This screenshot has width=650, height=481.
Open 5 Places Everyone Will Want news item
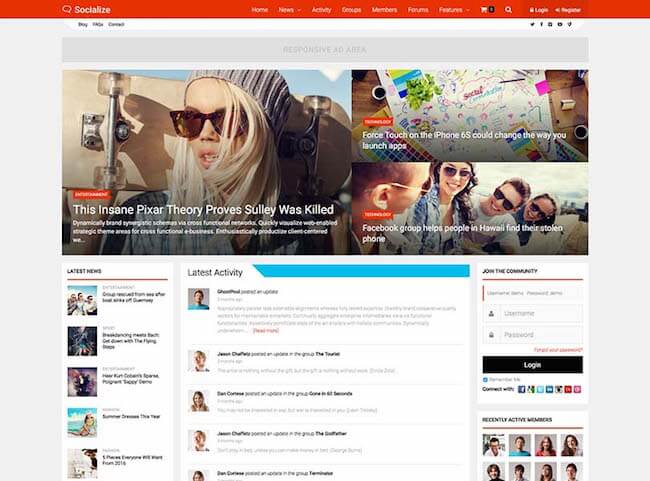click(132, 460)
